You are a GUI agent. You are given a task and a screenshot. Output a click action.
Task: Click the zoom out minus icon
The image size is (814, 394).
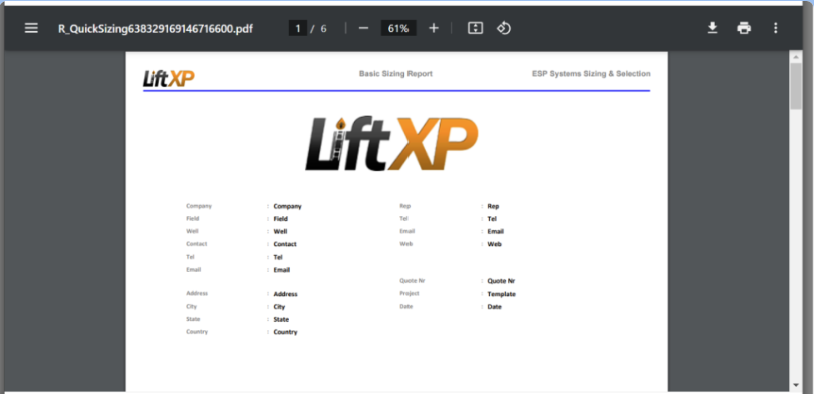[x=363, y=28]
